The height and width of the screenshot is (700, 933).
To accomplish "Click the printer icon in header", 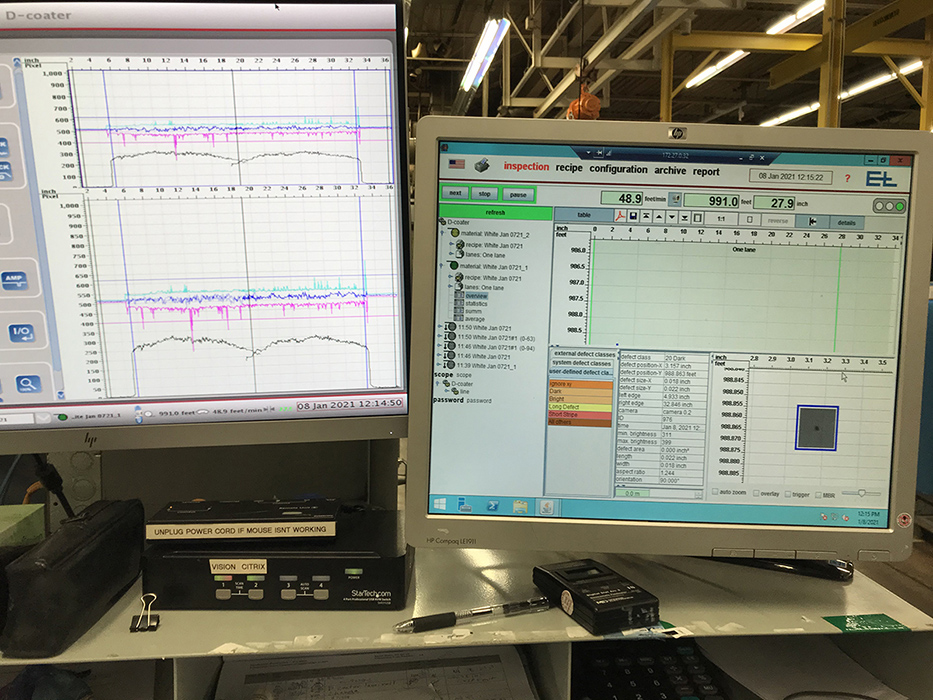I will [x=481, y=166].
